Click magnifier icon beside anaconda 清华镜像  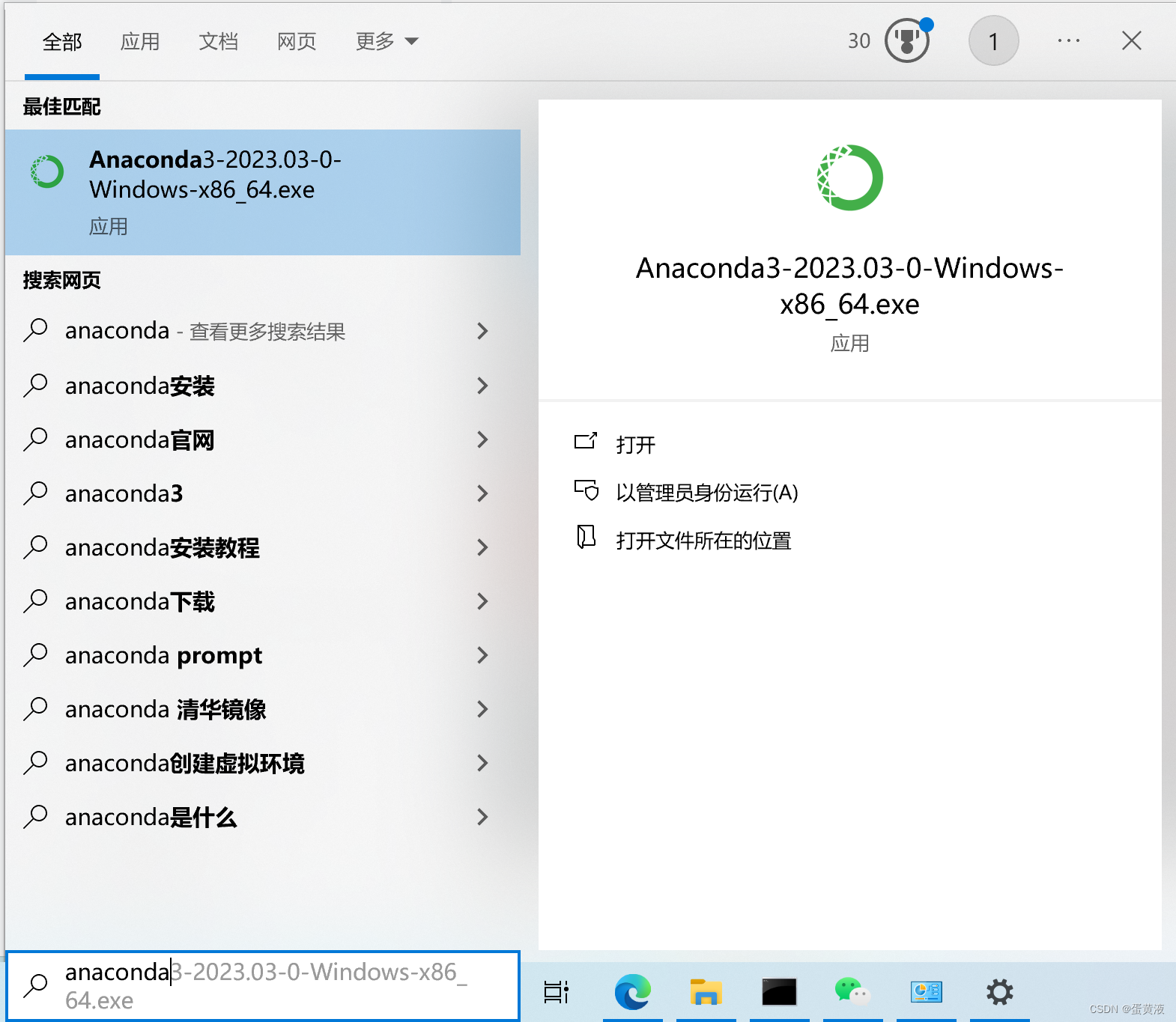click(35, 709)
